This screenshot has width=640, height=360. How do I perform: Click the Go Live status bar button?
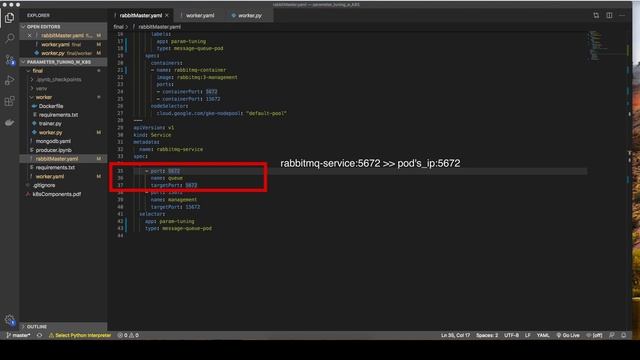point(568,335)
